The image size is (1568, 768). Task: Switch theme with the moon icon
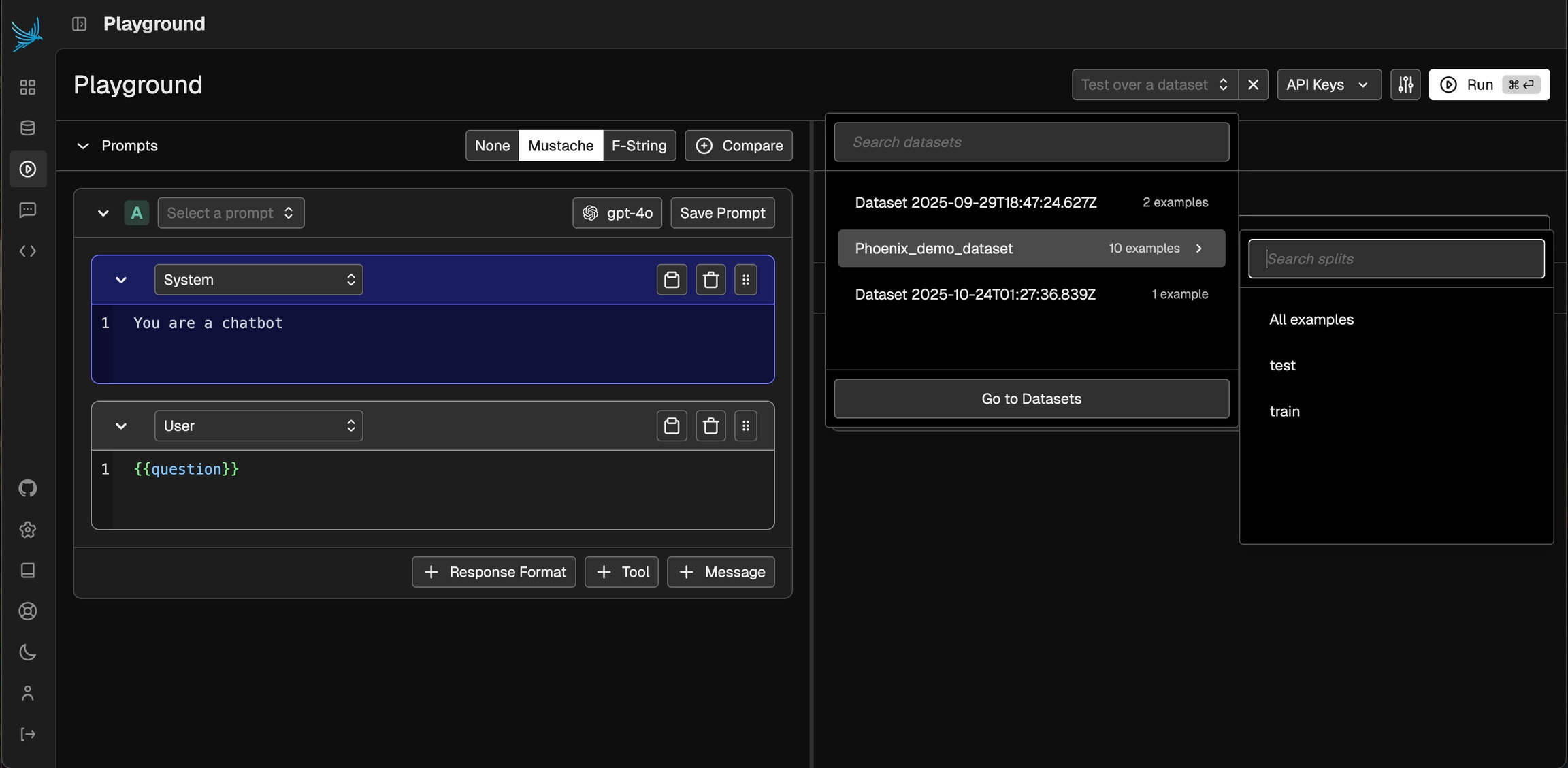[x=27, y=652]
